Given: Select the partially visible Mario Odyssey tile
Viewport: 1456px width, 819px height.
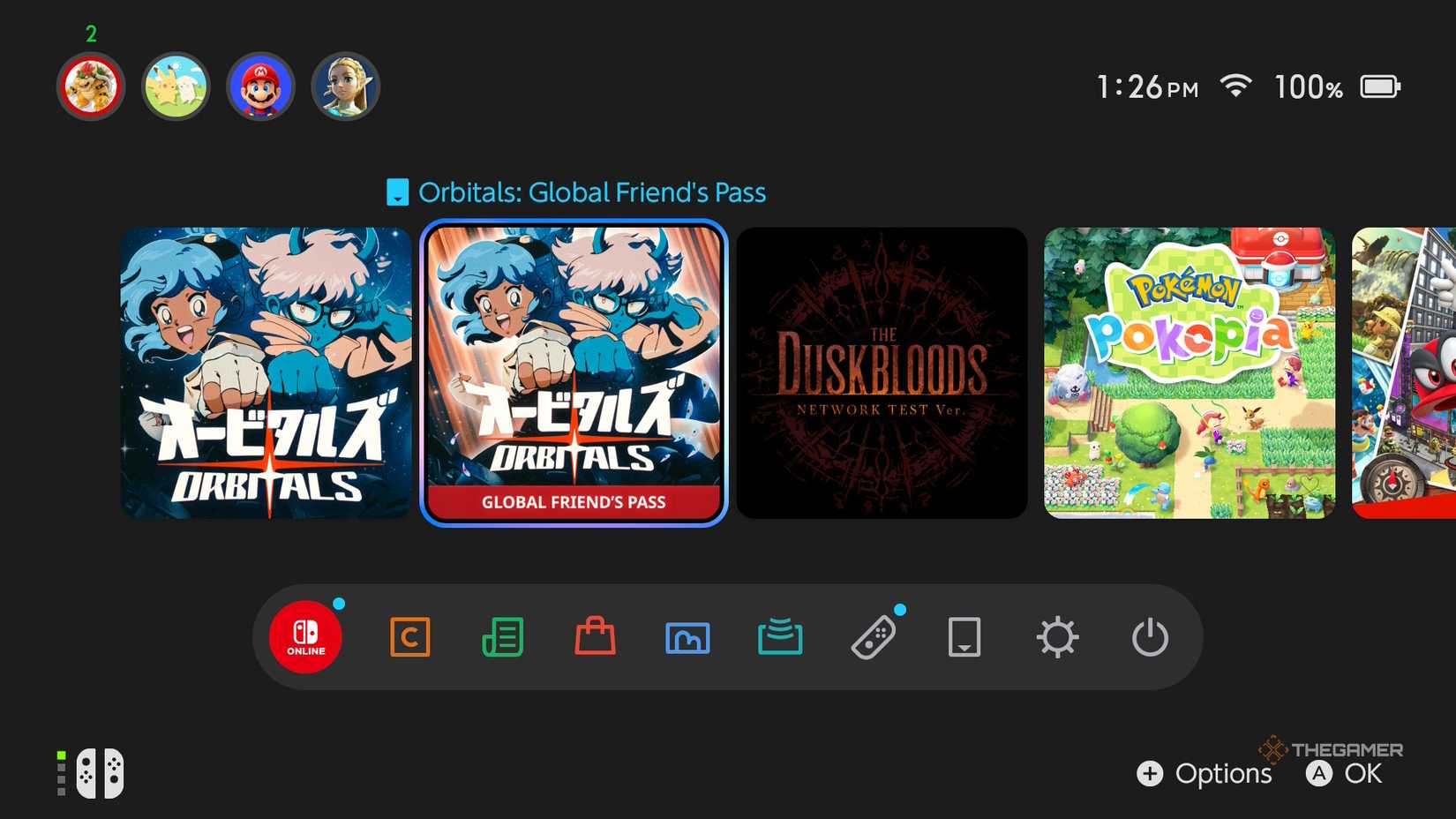Looking at the screenshot, I should tap(1404, 373).
